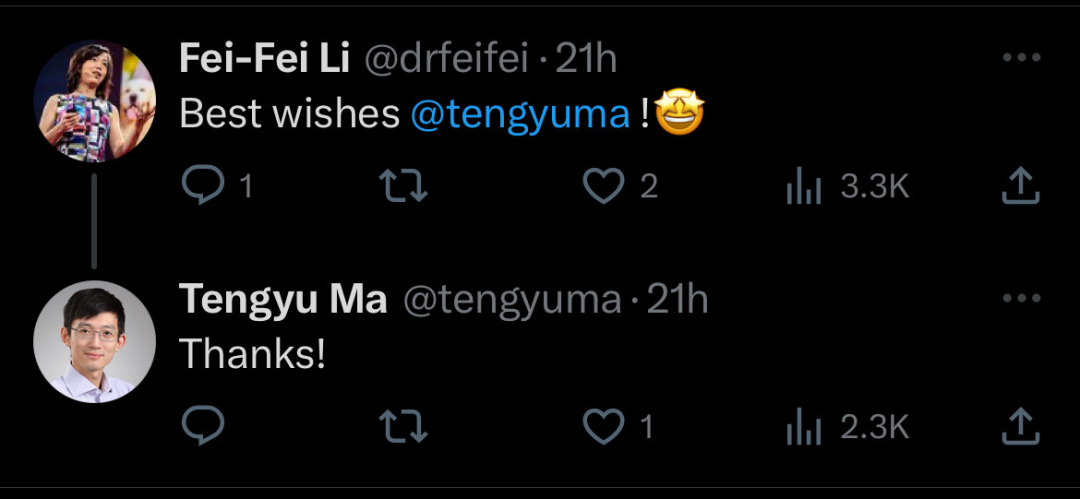Viewport: 1080px width, 499px height.
Task: Share Tengyu Ma's Thanks tweet
Action: coord(1020,426)
